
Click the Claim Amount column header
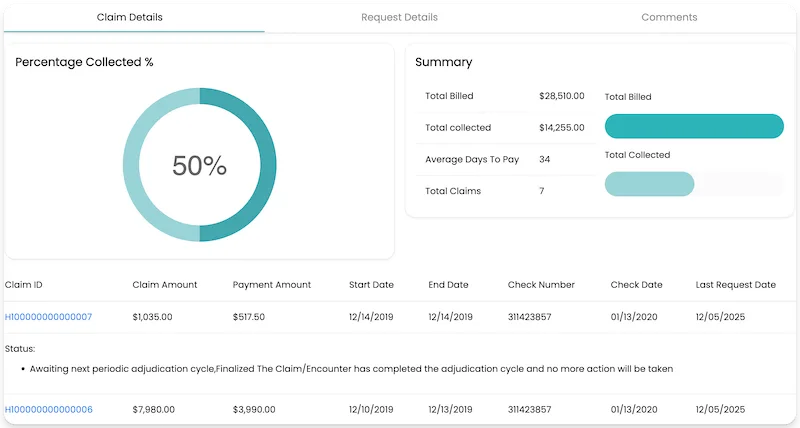165,285
